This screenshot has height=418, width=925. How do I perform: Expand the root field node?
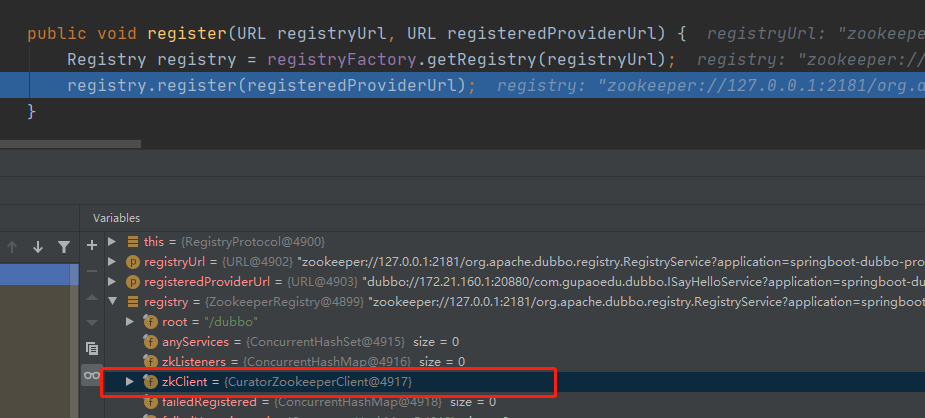[130, 322]
